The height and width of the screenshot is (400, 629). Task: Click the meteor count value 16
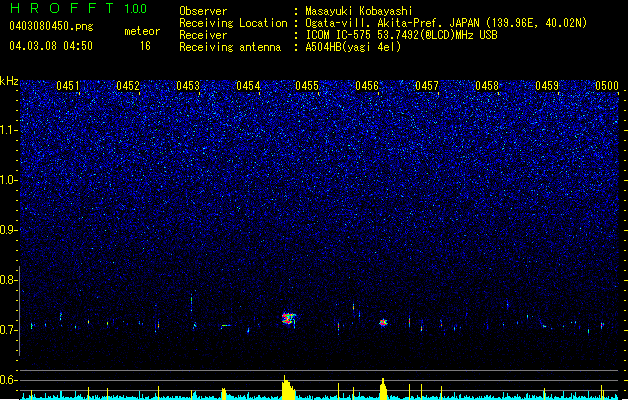145,46
